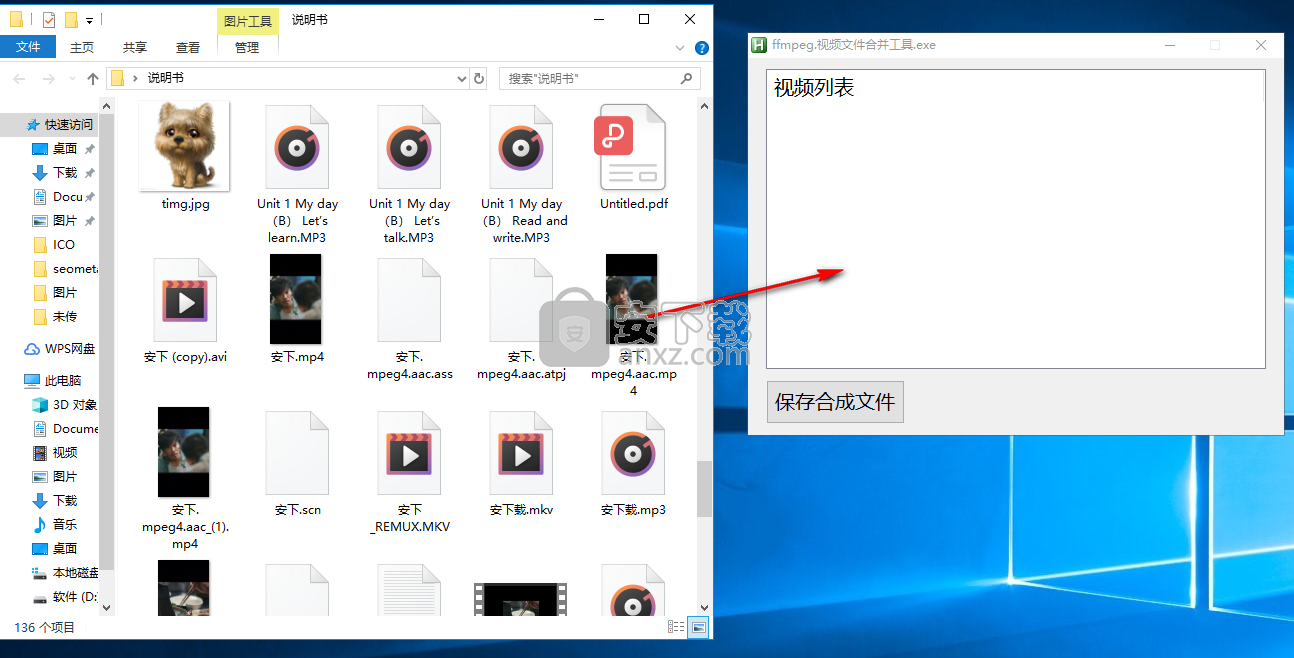Select the 安下载.mkv video file icon
The width and height of the screenshot is (1294, 658).
[521, 454]
